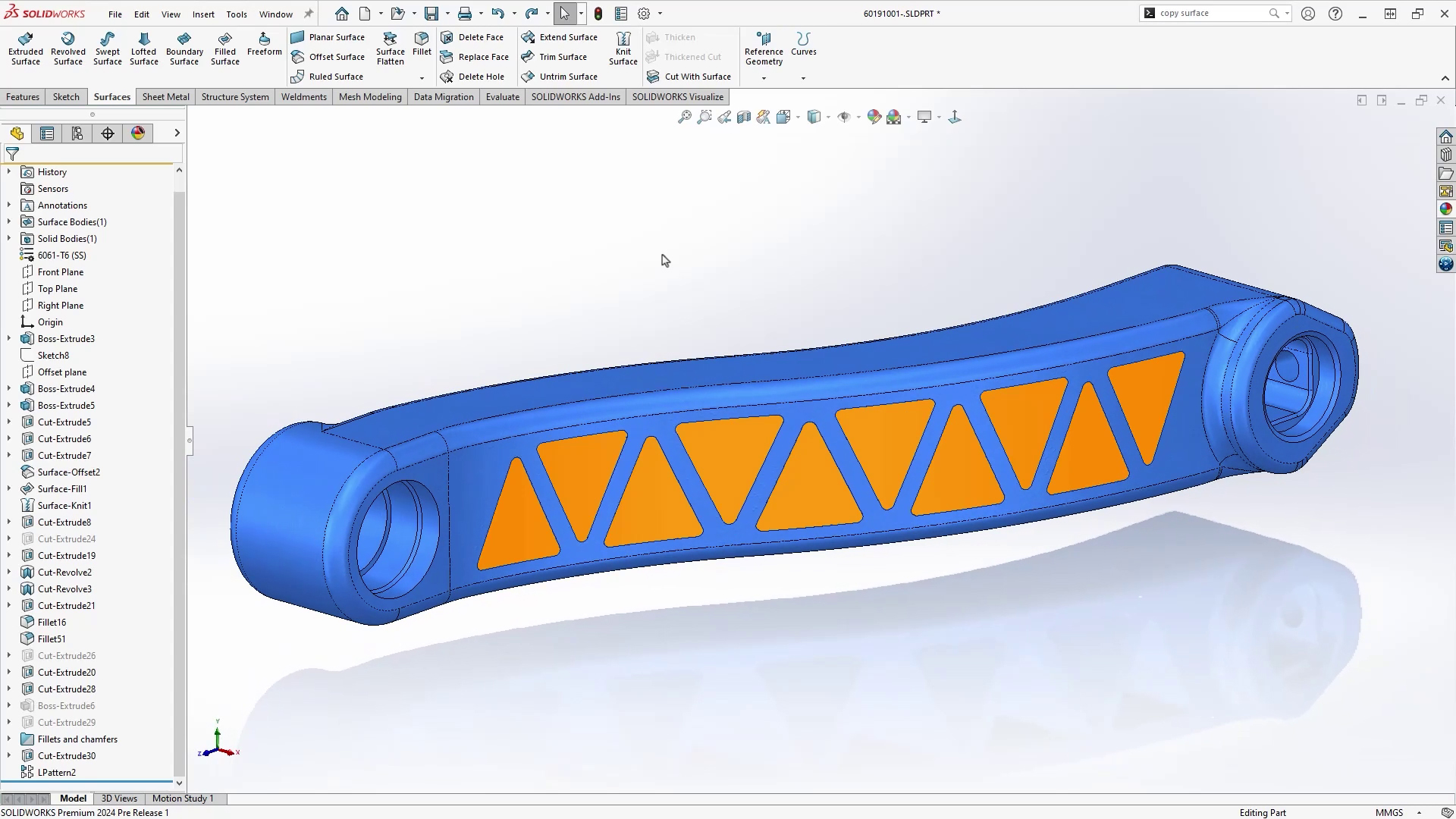Image resolution: width=1456 pixels, height=819 pixels.
Task: Expand the Surface Bodies(1) tree node
Action: [x=8, y=221]
